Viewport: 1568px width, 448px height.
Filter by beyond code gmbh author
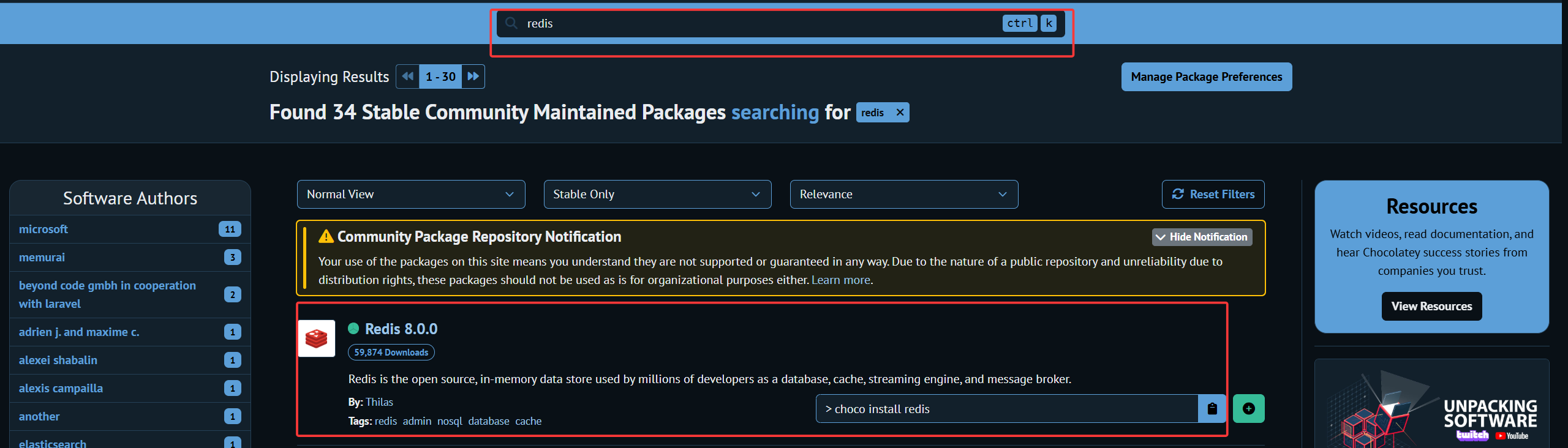(x=108, y=295)
